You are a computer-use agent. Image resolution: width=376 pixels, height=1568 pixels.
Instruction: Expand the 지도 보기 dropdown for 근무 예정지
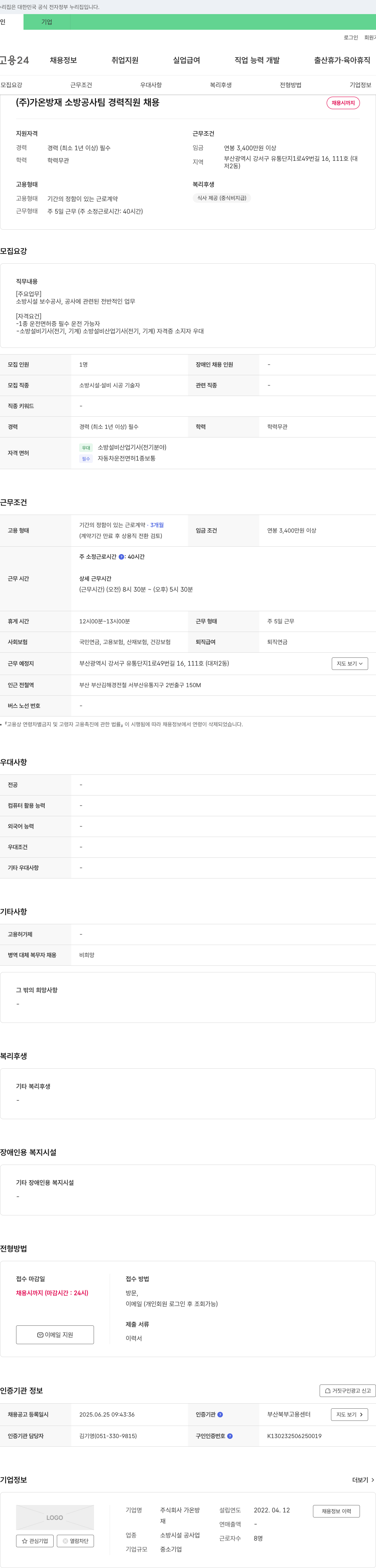click(350, 664)
